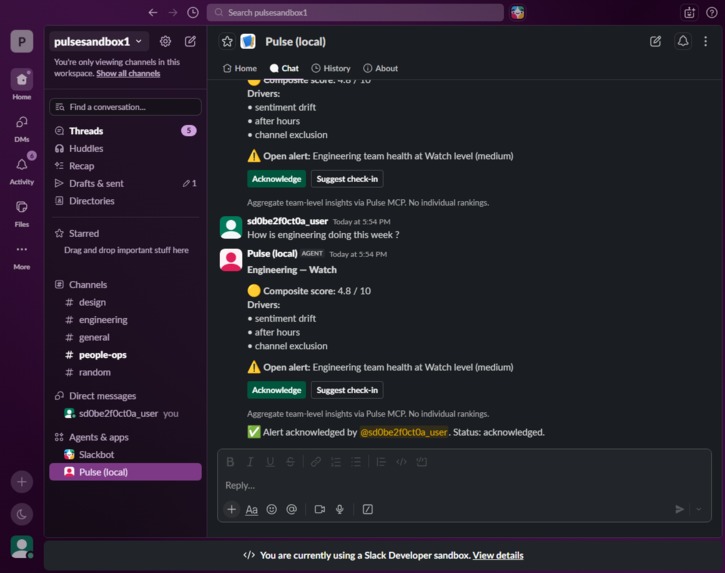Select pulsesandbox1 workspace tile P
Image resolution: width=725 pixels, height=573 pixels.
[x=22, y=42]
